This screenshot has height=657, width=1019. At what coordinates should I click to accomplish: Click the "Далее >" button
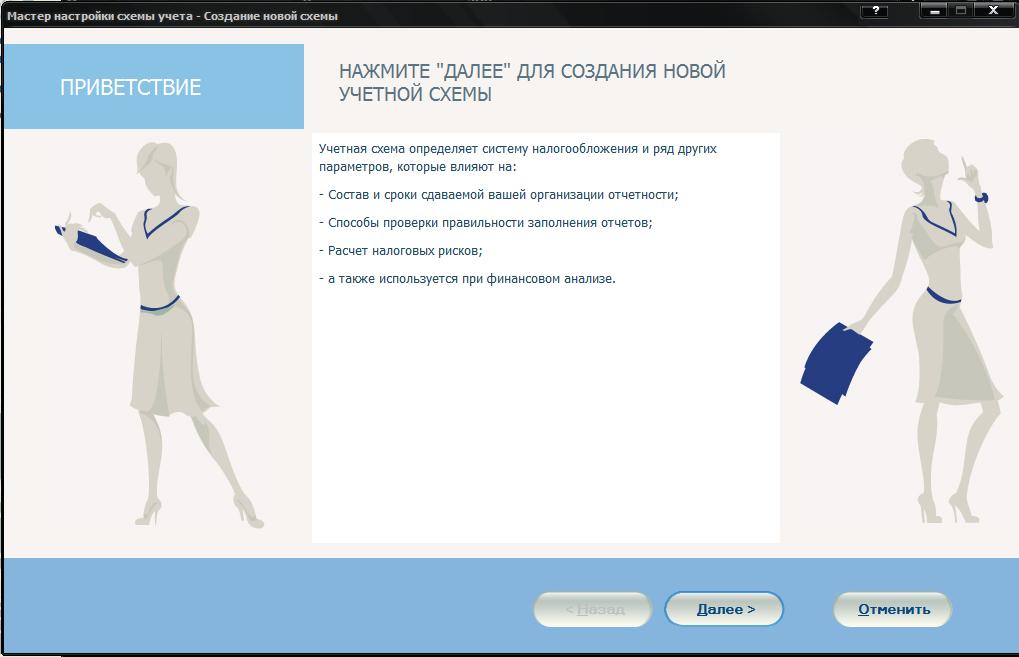coord(724,610)
